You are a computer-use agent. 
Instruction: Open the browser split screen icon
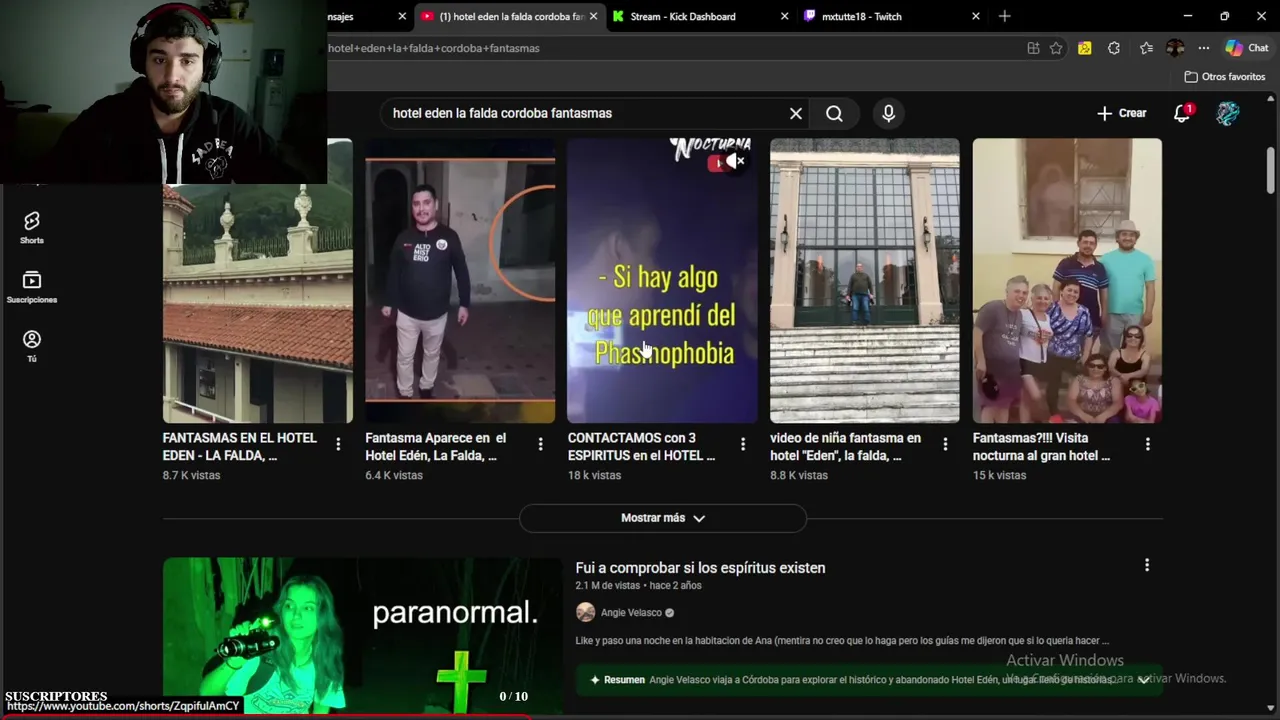pyautogui.click(x=1033, y=48)
